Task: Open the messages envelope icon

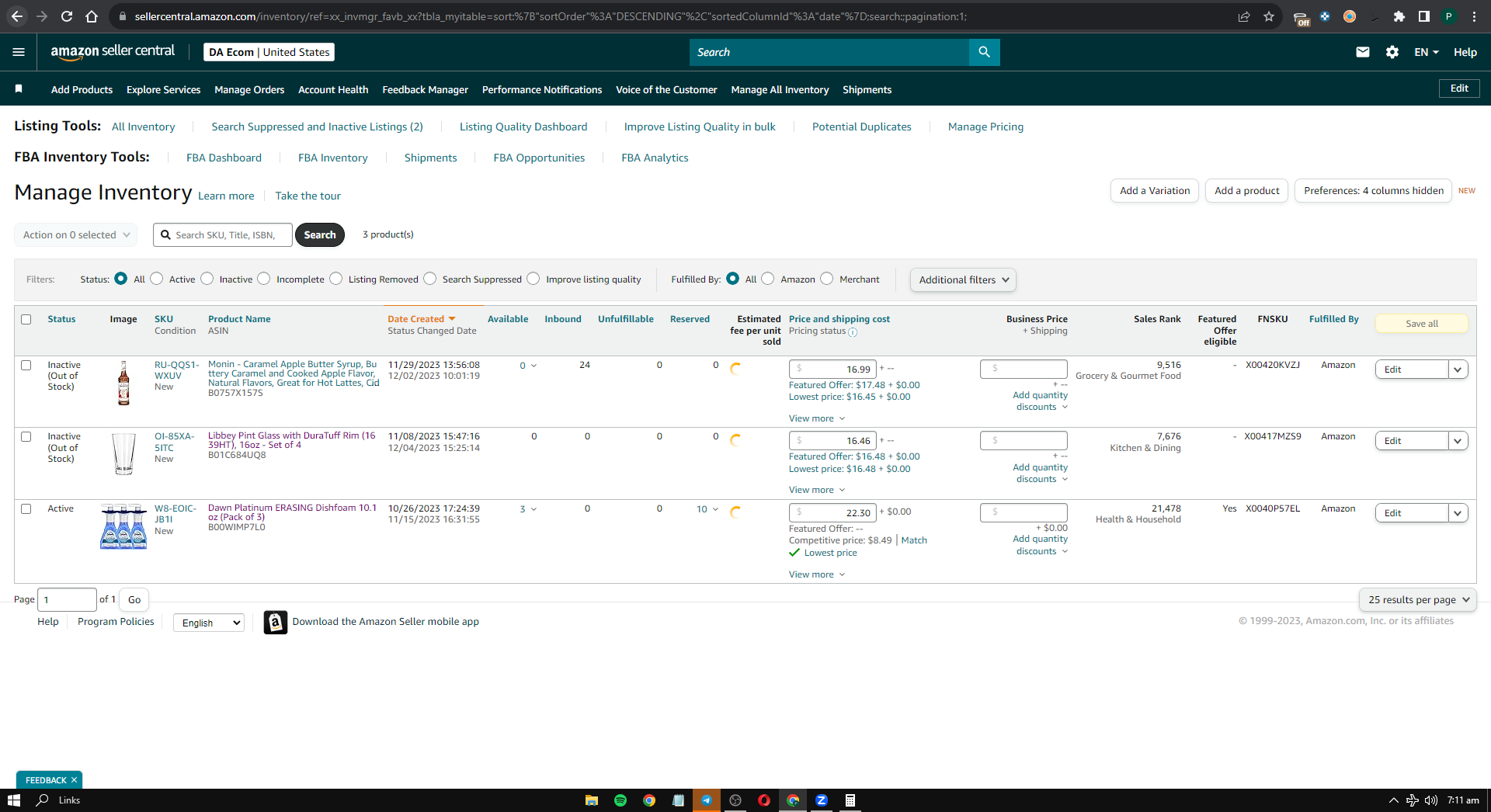Action: click(x=1362, y=52)
